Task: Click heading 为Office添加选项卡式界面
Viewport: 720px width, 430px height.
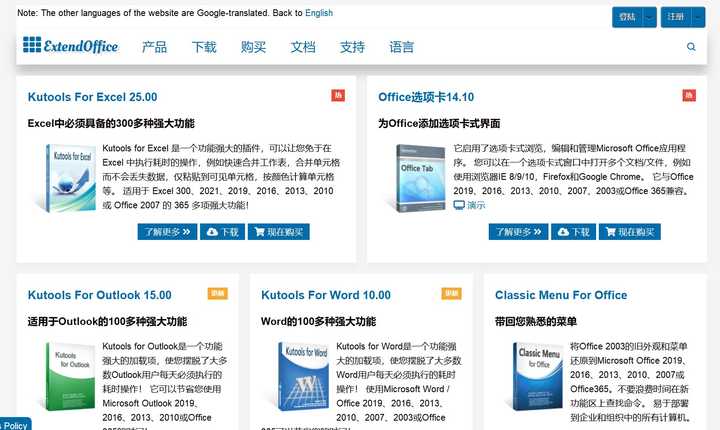Action: pos(439,123)
